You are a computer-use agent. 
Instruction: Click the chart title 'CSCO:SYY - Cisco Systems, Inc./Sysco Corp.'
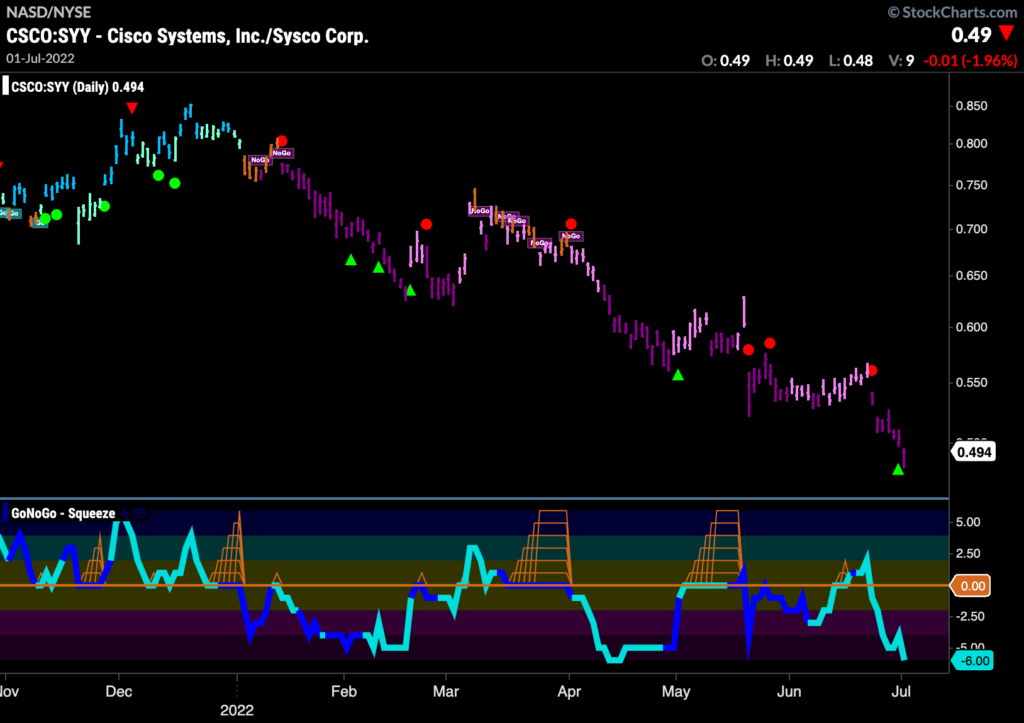click(x=187, y=36)
